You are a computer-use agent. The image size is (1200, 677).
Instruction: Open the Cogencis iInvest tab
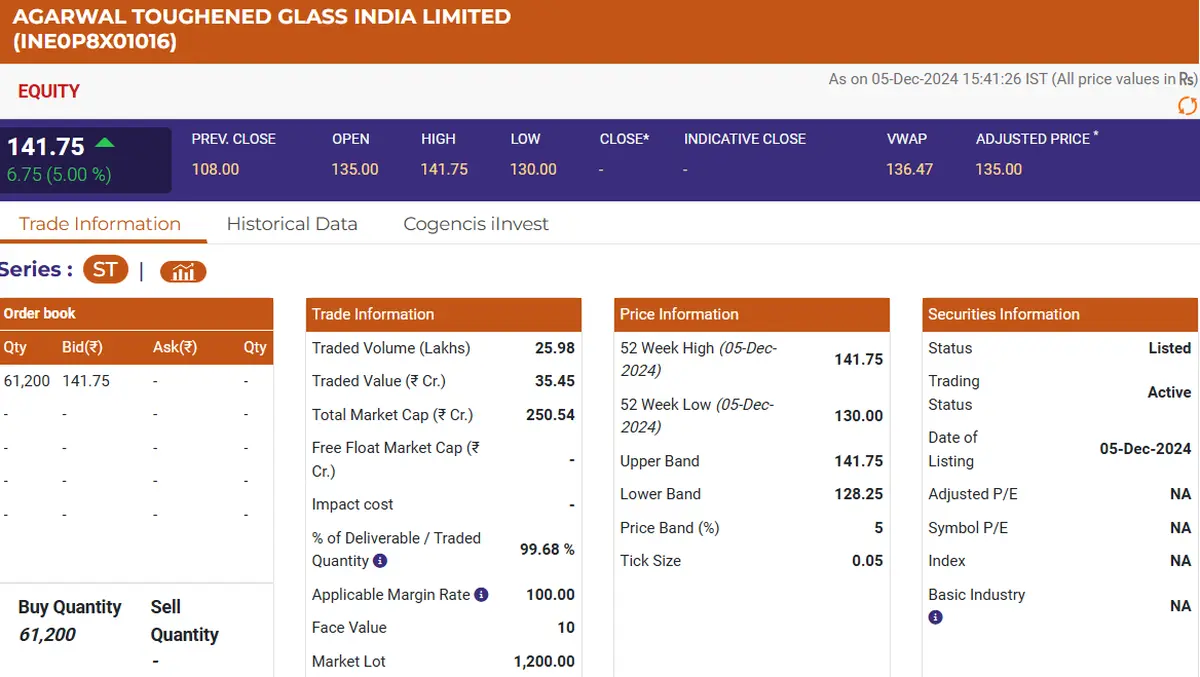pyautogui.click(x=476, y=223)
